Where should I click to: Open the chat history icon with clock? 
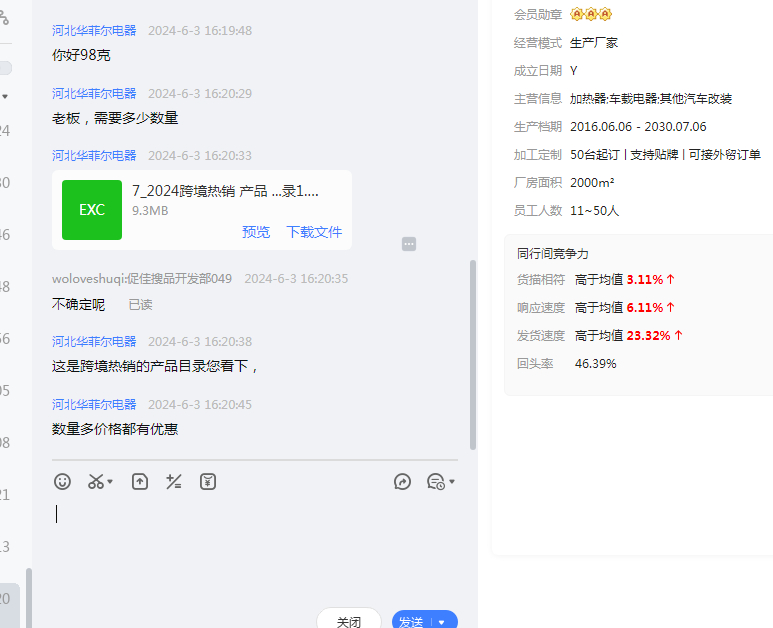[x=435, y=482]
